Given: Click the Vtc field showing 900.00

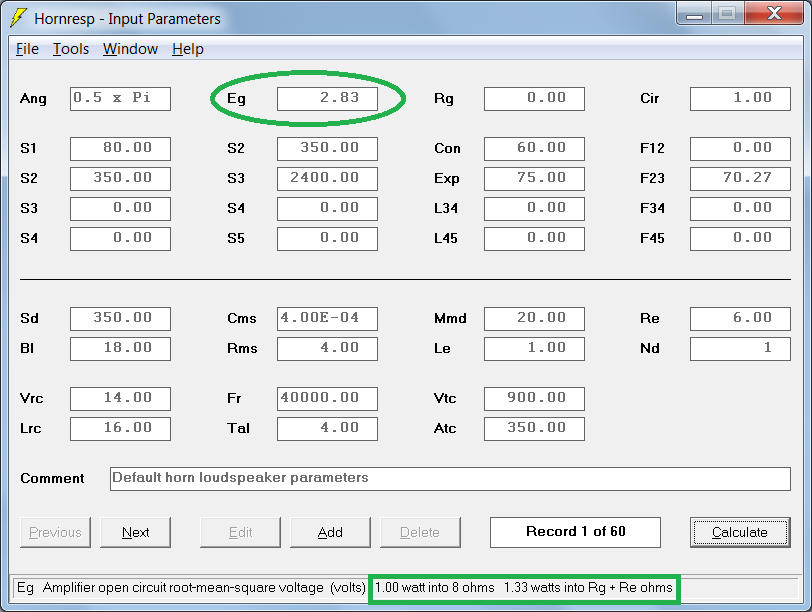Looking at the screenshot, I should pos(534,399).
